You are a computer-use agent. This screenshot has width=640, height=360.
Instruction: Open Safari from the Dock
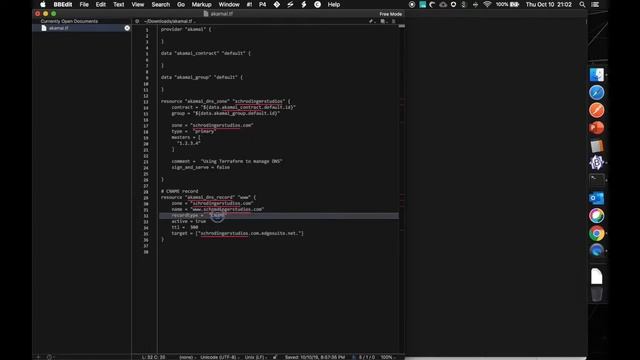pos(596,93)
